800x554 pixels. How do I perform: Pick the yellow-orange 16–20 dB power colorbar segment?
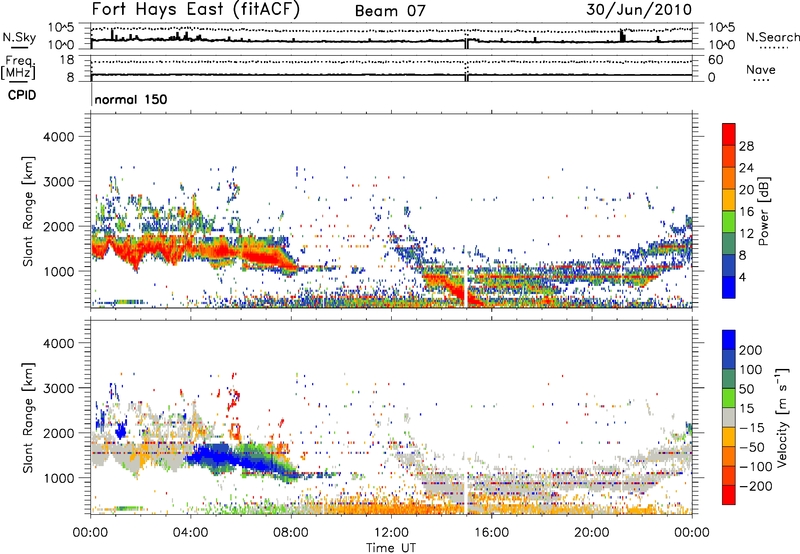point(729,200)
